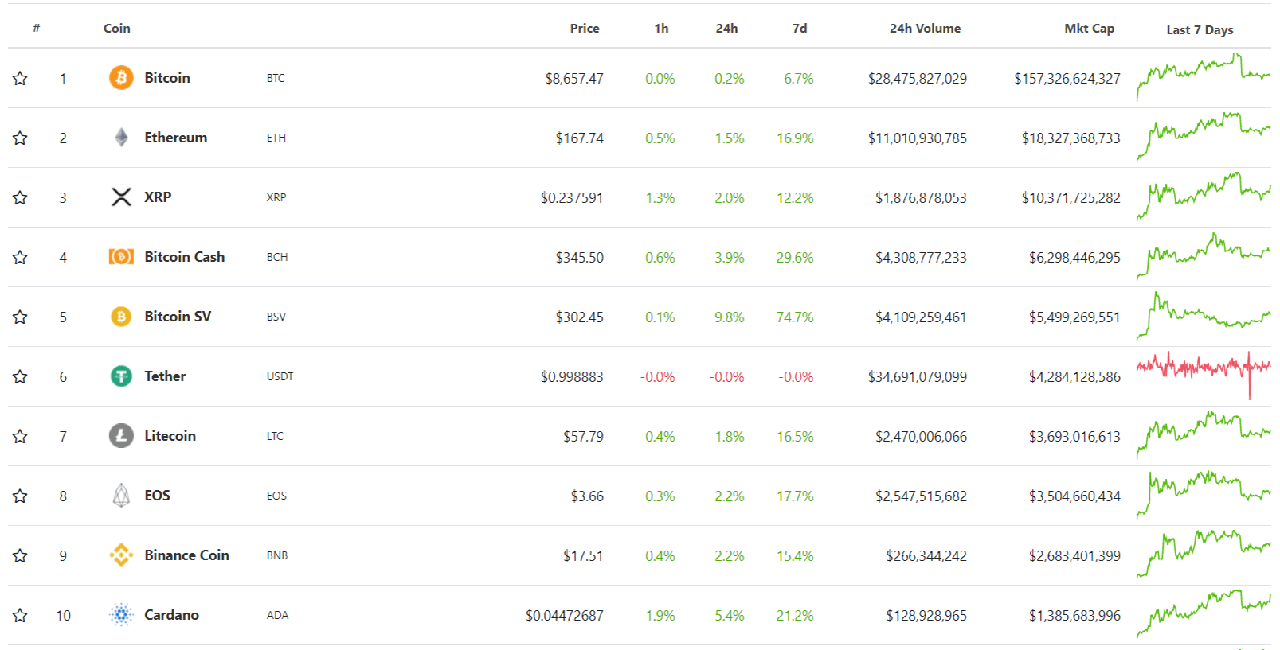Click the Litecoin logo icon
The height and width of the screenshot is (650, 1280).
pos(121,436)
